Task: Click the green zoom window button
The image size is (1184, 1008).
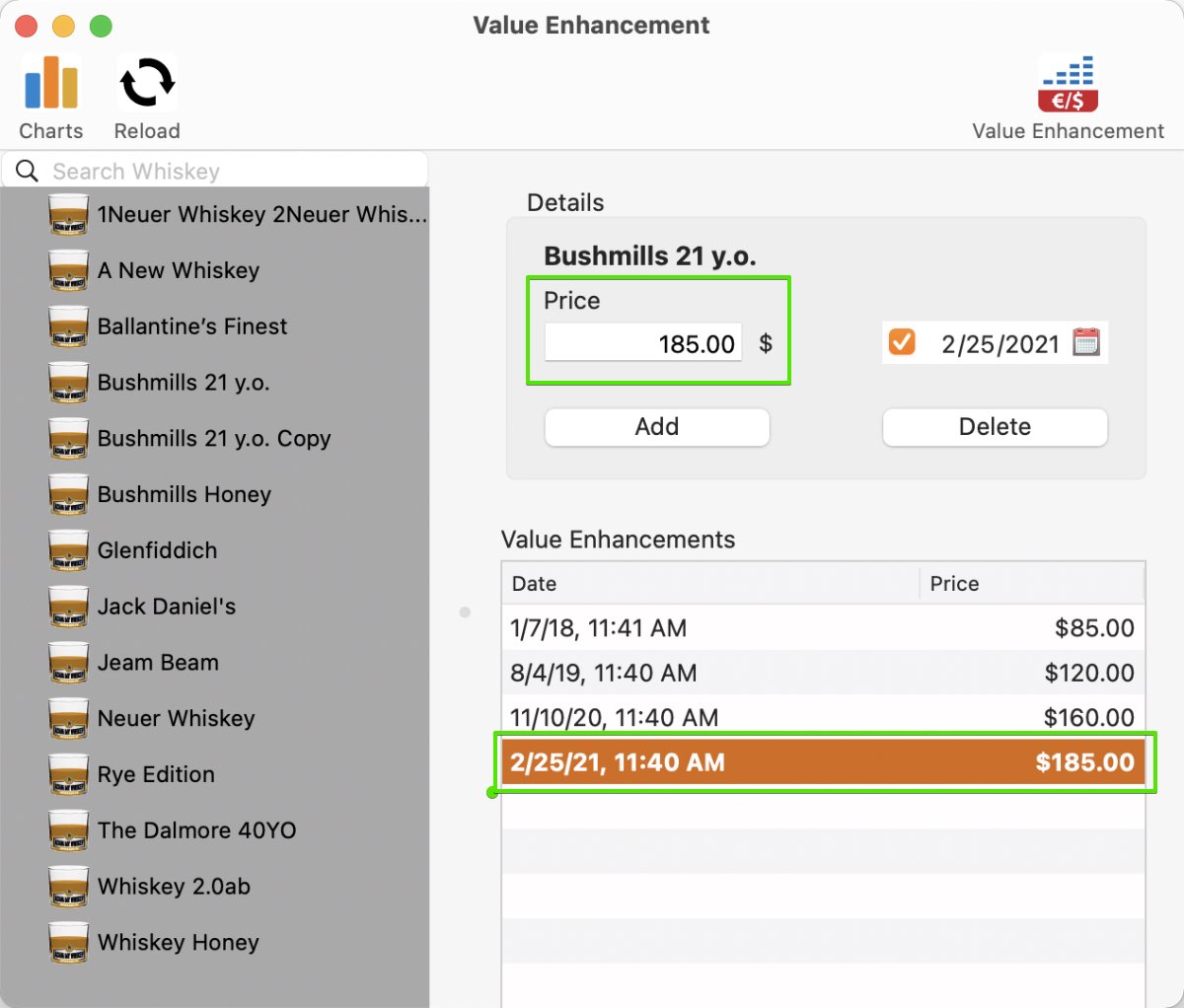Action: pos(101,26)
